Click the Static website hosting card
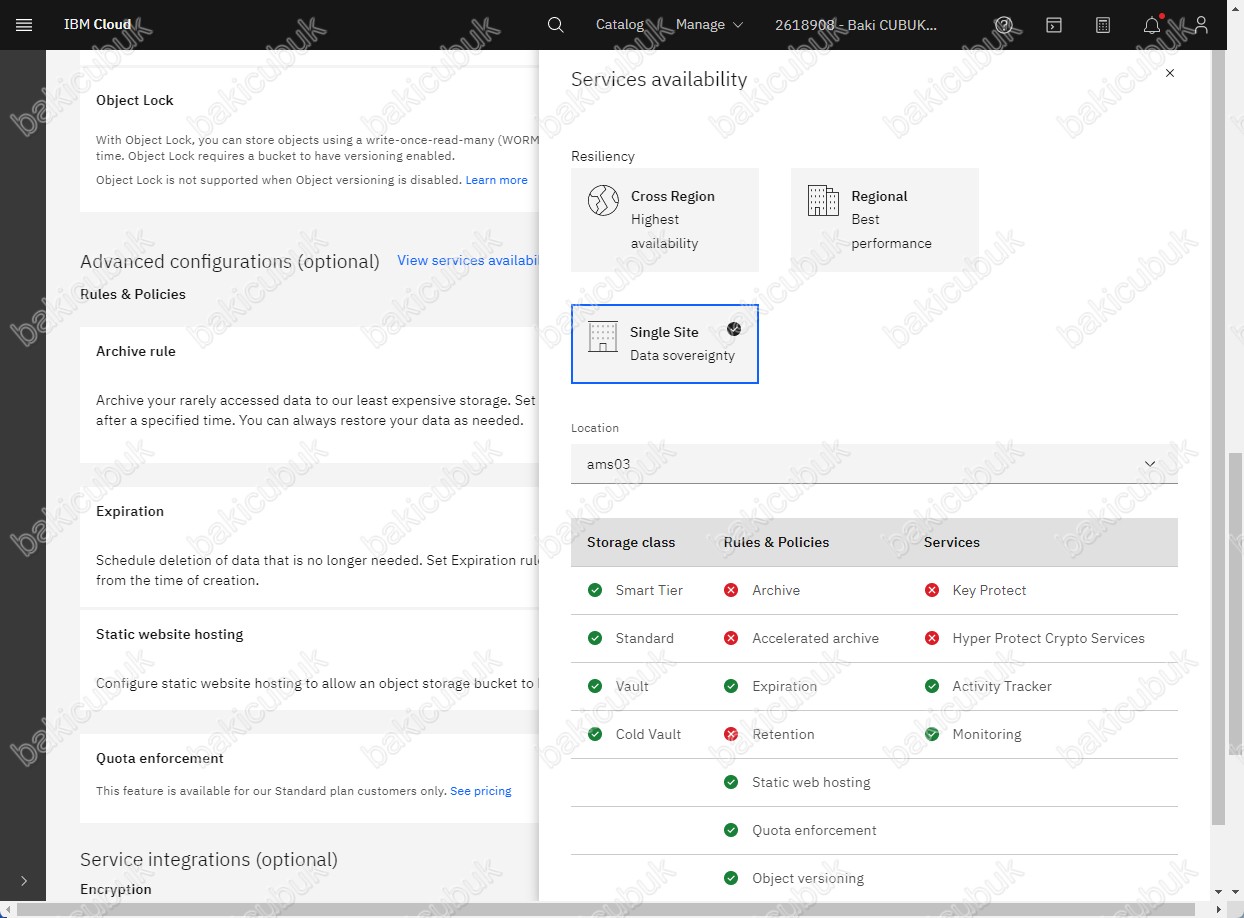The height and width of the screenshot is (918, 1244). click(x=309, y=660)
